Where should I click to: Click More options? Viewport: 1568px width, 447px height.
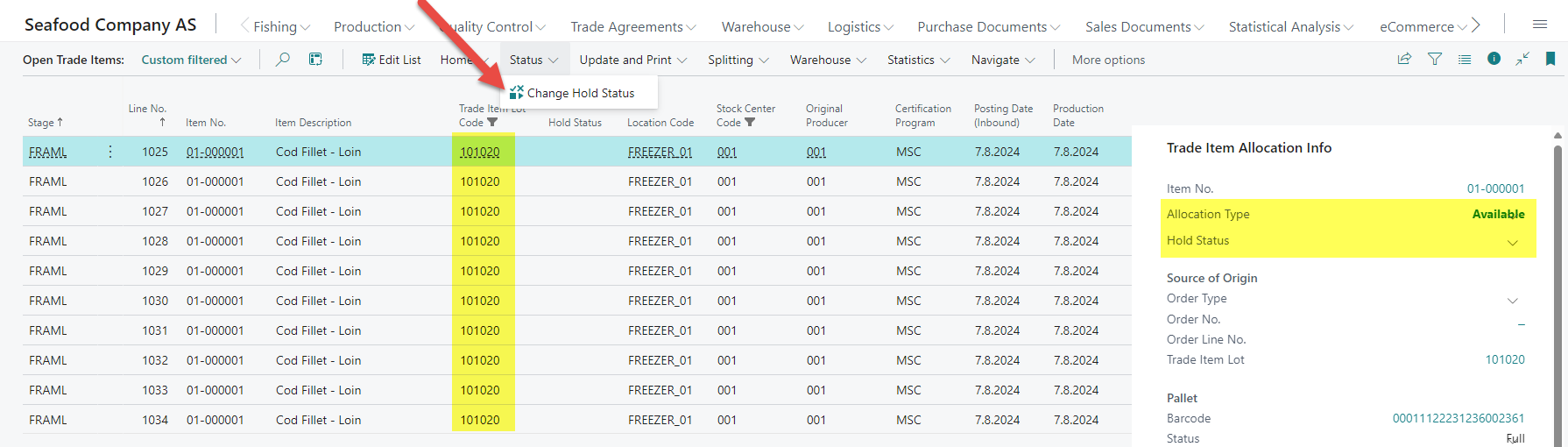click(1108, 60)
